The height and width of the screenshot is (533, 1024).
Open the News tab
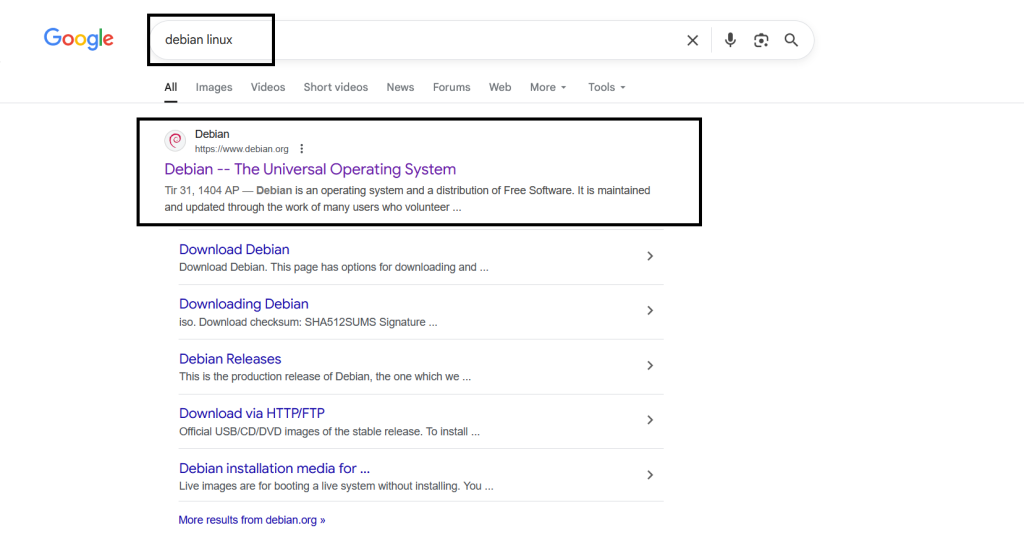(400, 87)
